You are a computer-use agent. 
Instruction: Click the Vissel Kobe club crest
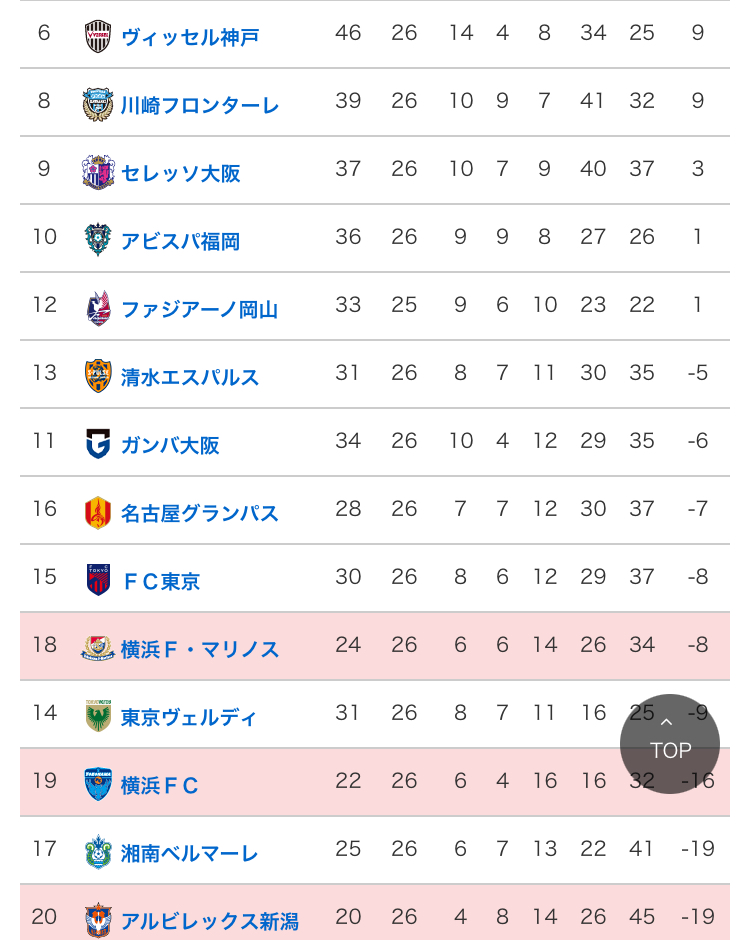click(x=98, y=36)
